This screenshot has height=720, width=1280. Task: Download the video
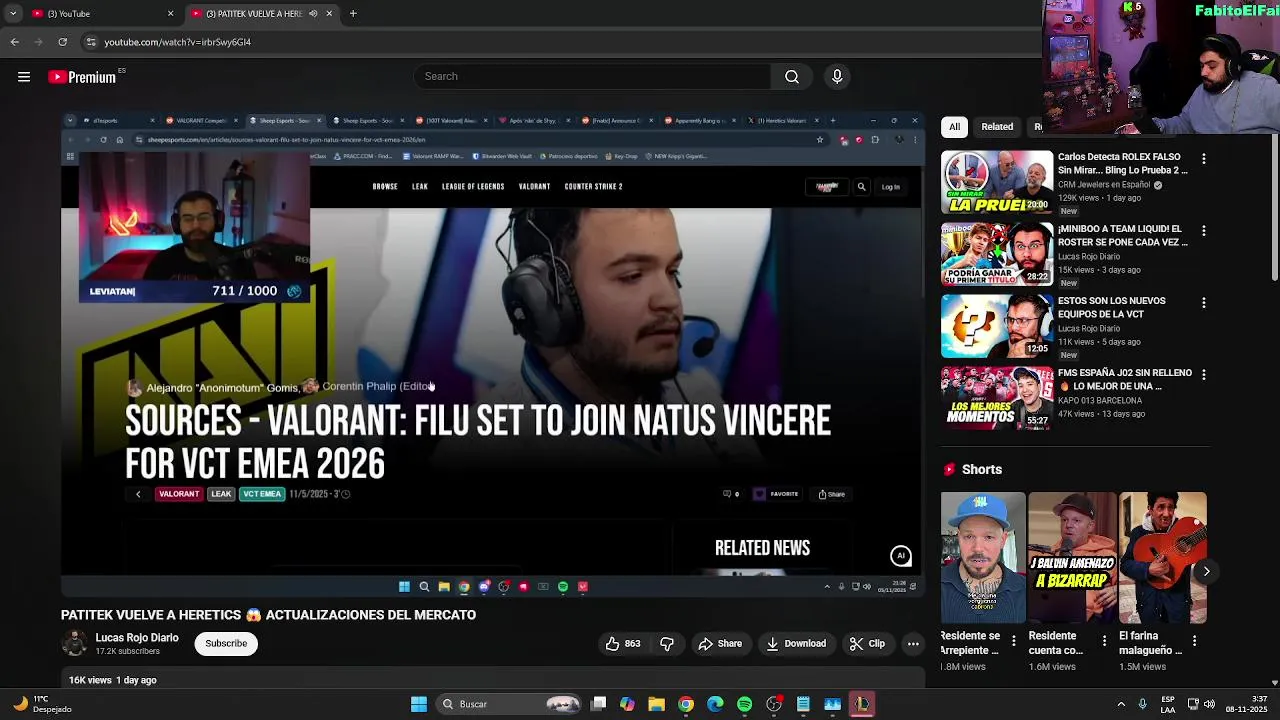[796, 644]
